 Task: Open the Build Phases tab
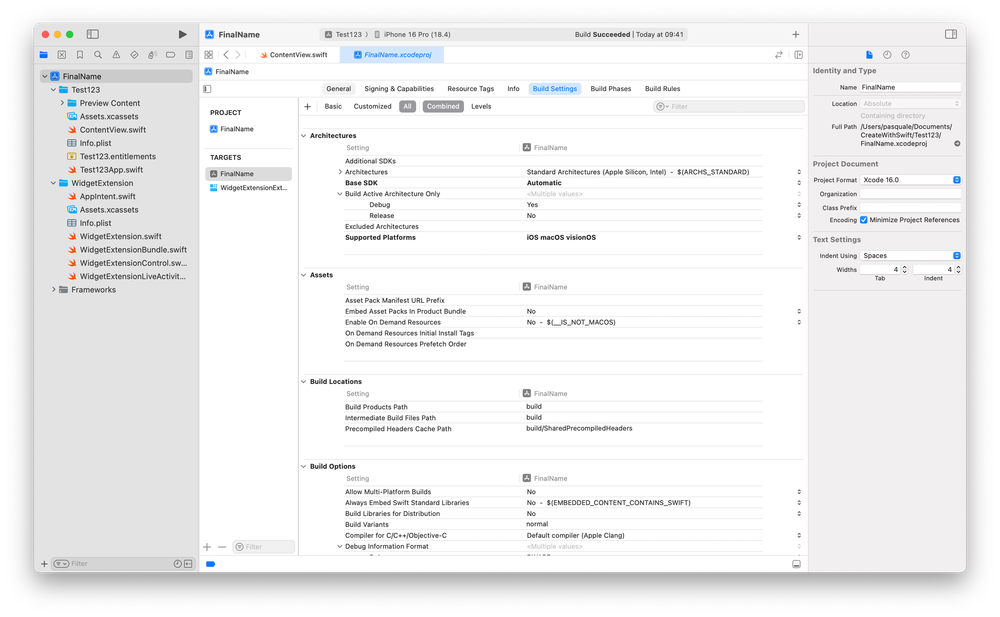click(610, 88)
